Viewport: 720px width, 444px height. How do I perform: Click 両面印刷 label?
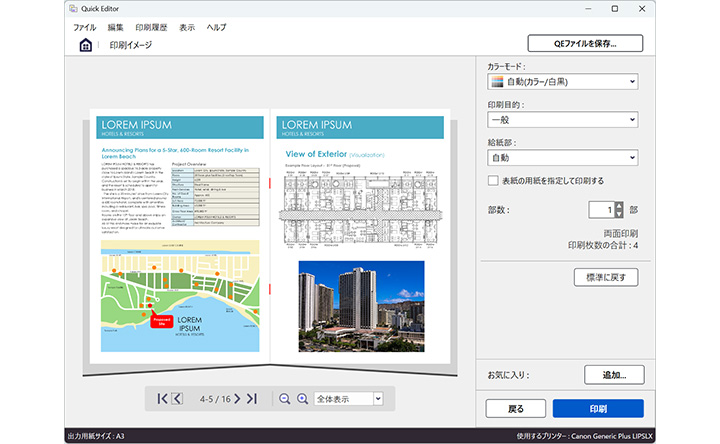click(x=621, y=234)
